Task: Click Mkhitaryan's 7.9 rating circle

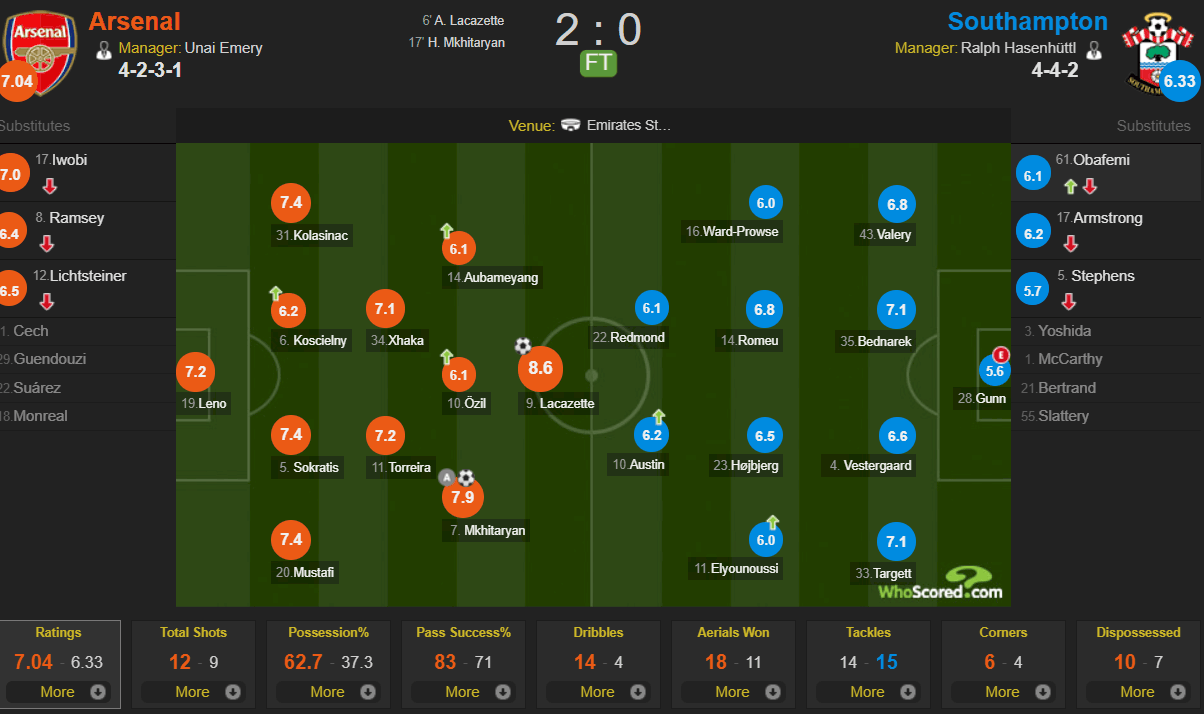Action: point(463,498)
